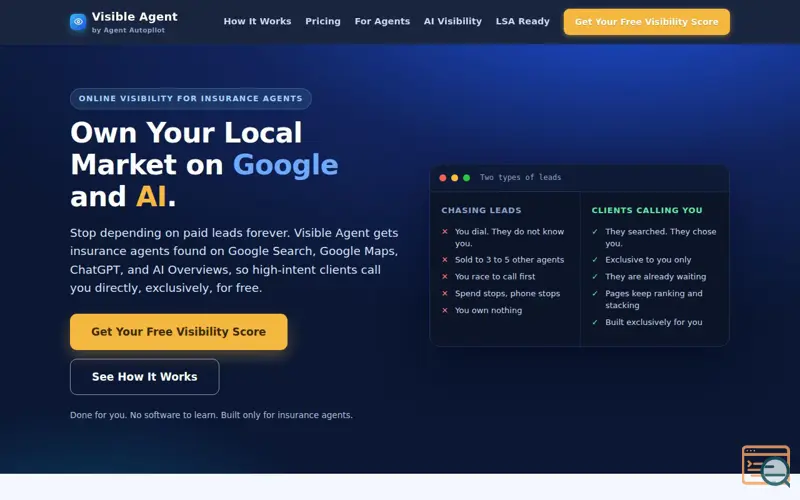This screenshot has width=800, height=500.
Task: Click 'Done for you. No software to learn' note
Action: (211, 415)
